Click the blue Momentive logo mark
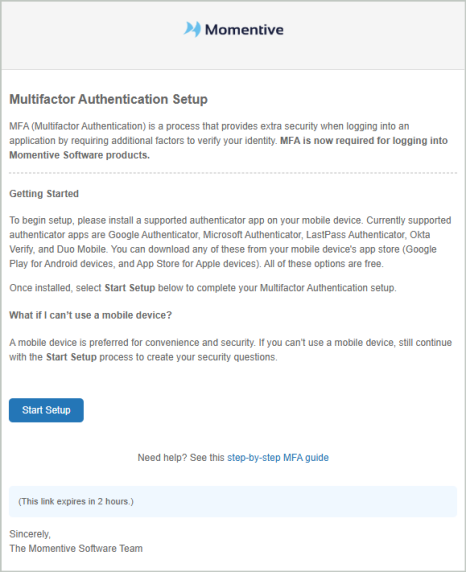The width and height of the screenshot is (466, 572). [x=192, y=29]
